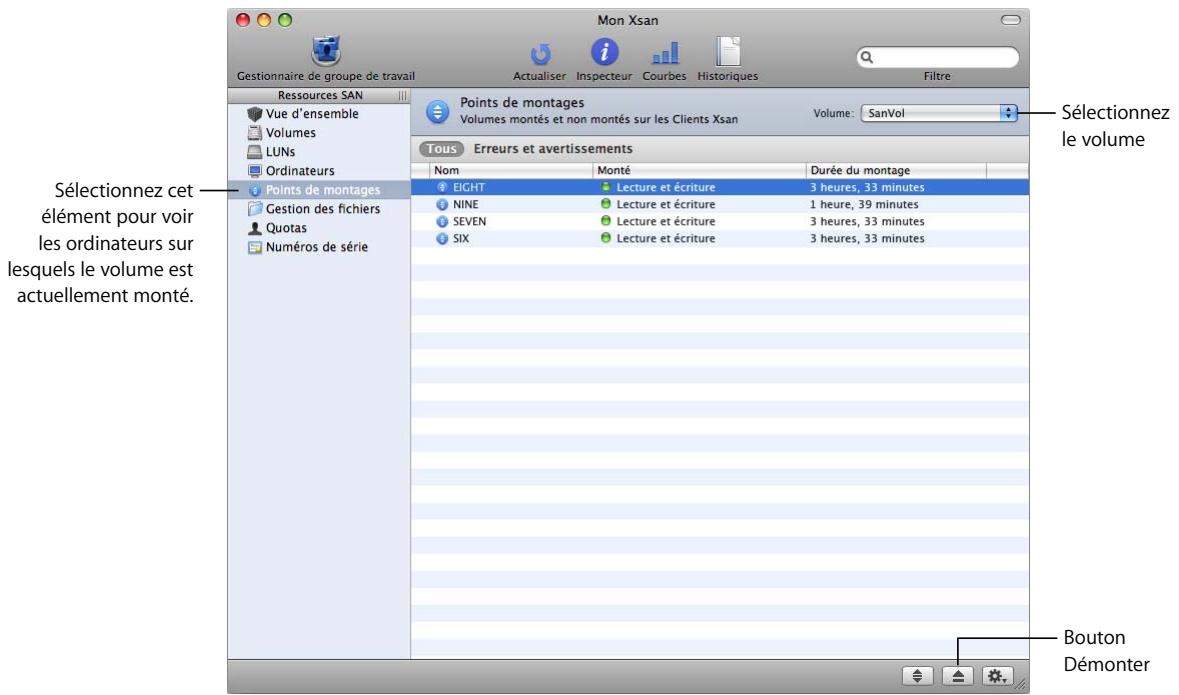The image size is (1179, 695).
Task: Select the SIX computer row
Action: coord(720,238)
